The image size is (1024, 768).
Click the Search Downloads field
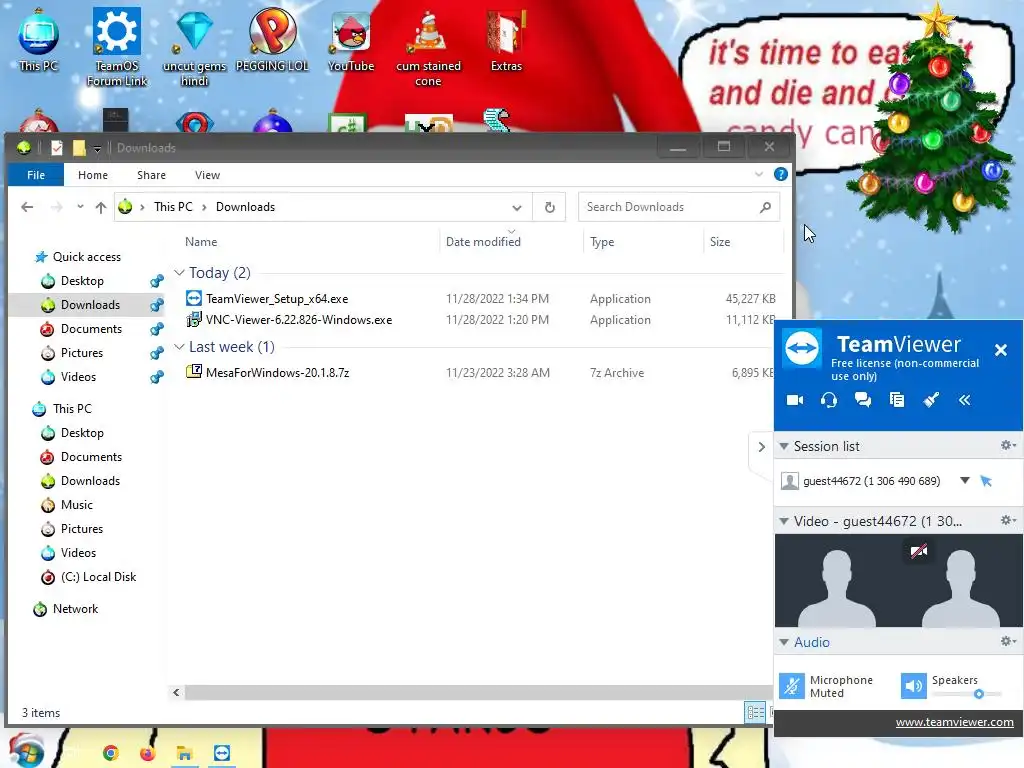[679, 207]
